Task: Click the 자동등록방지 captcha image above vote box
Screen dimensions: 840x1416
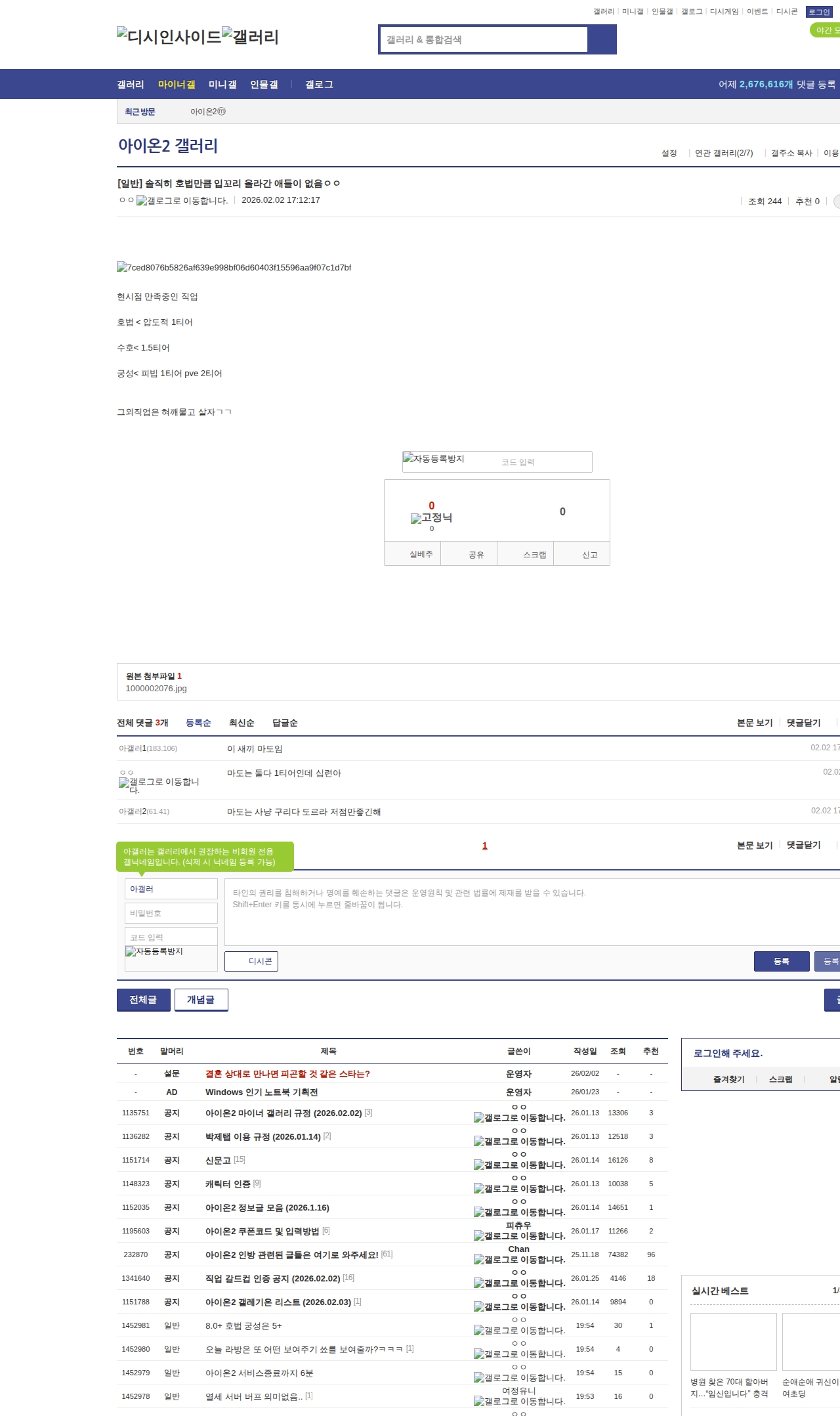Action: (x=434, y=460)
